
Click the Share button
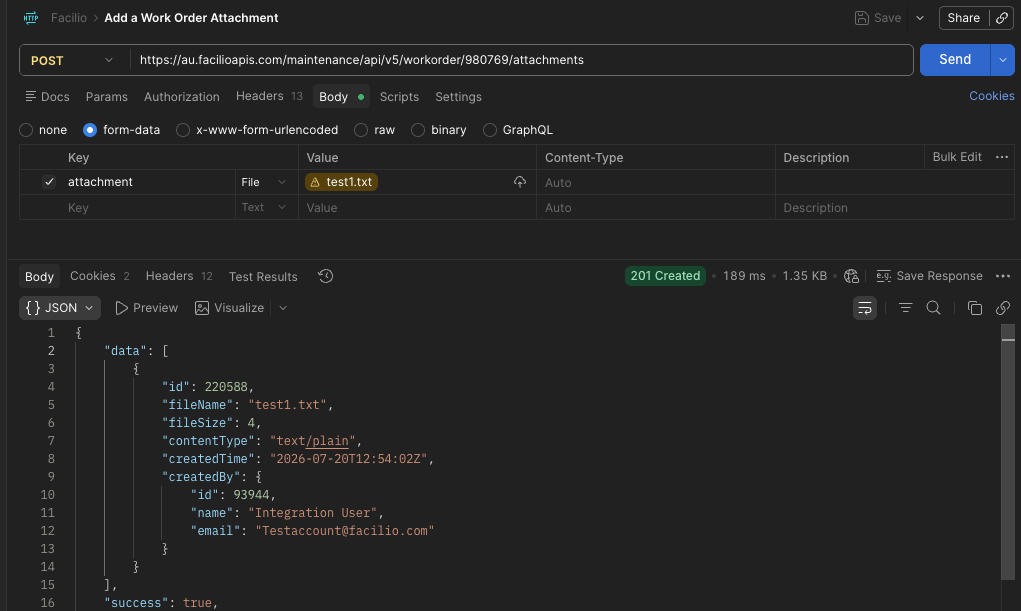coord(964,18)
